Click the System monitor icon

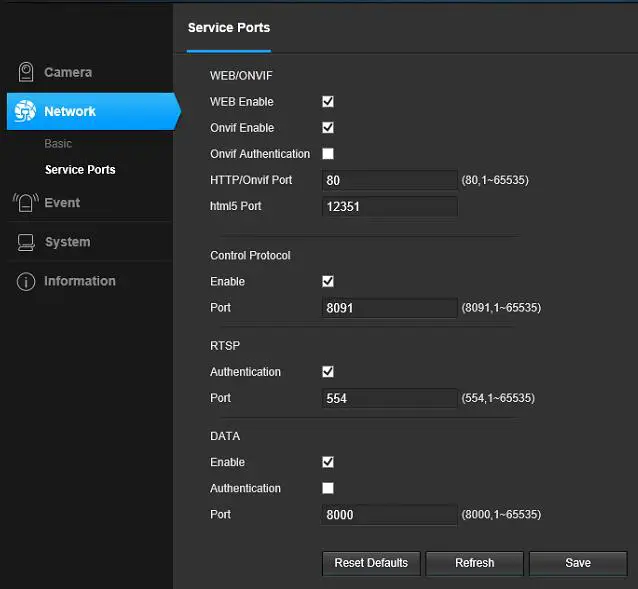(26, 242)
